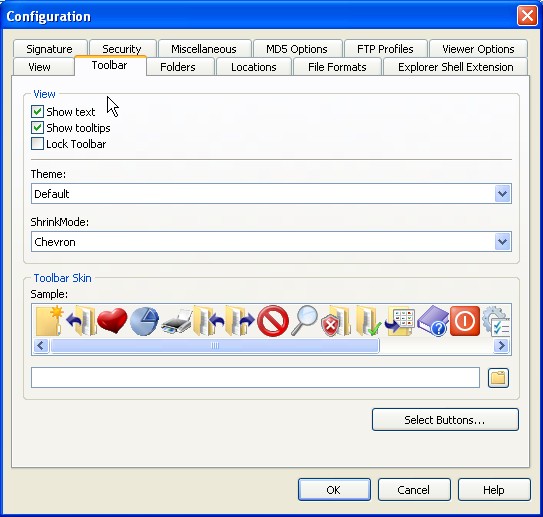Click the red prohibited stop icon
The image size is (543, 517).
(273, 321)
